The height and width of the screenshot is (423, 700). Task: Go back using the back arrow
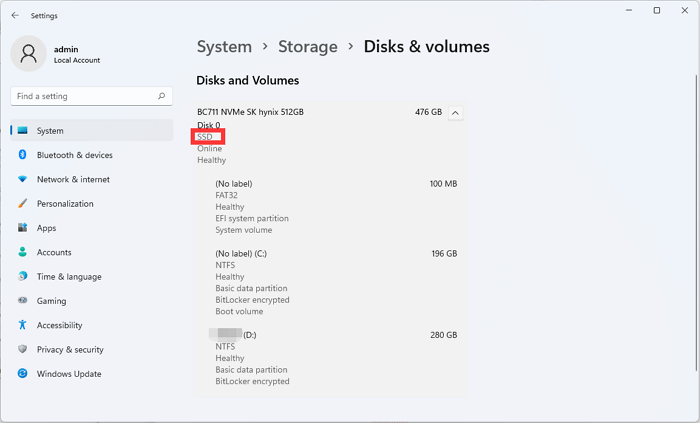pyautogui.click(x=15, y=16)
